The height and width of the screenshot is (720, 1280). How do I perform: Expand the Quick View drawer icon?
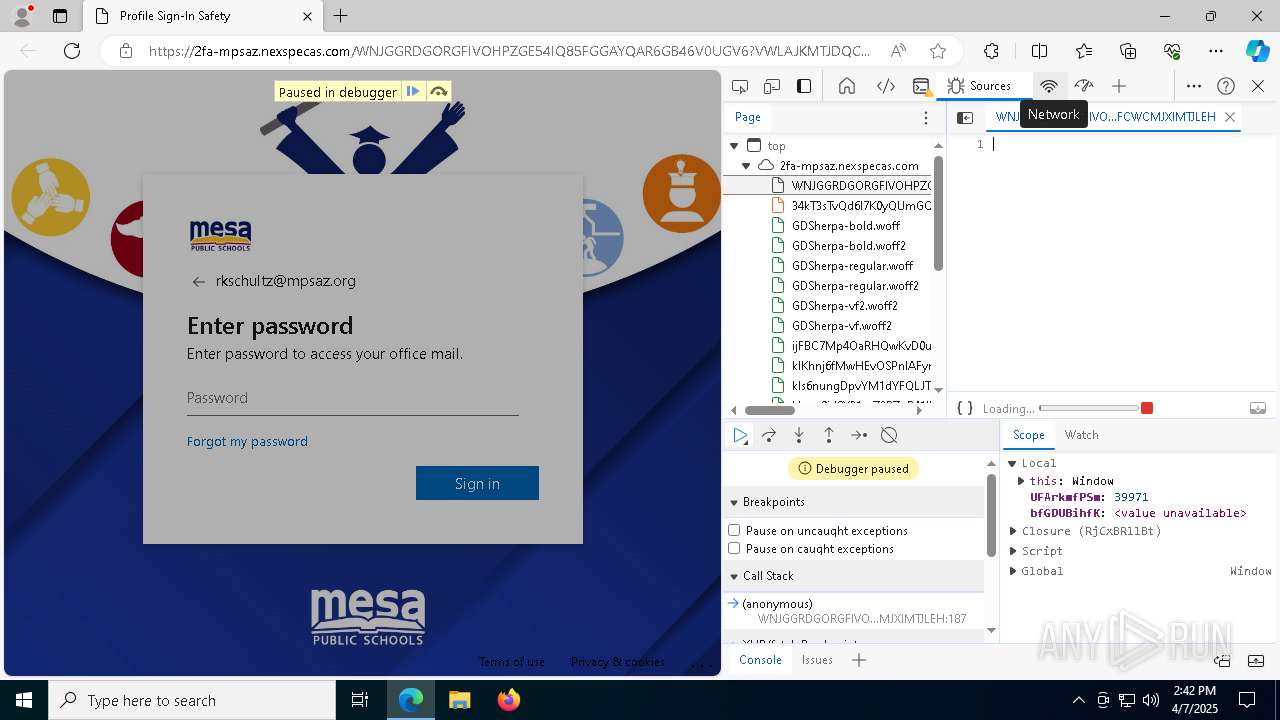click(1257, 660)
